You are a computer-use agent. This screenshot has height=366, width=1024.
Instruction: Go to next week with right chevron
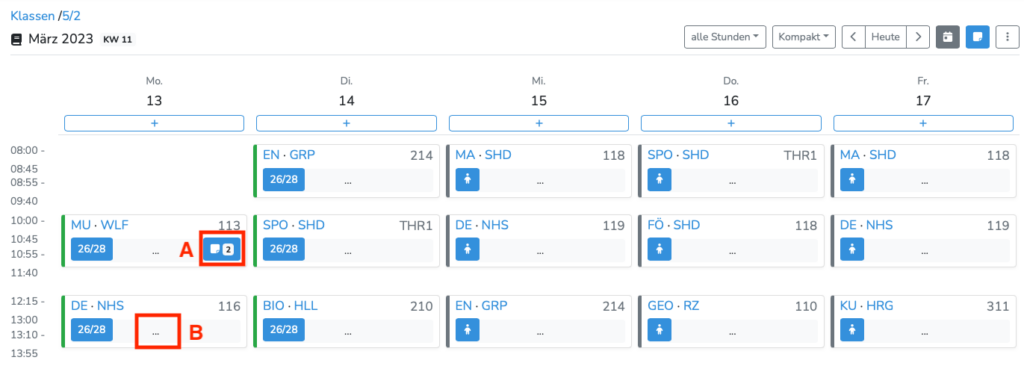[918, 37]
